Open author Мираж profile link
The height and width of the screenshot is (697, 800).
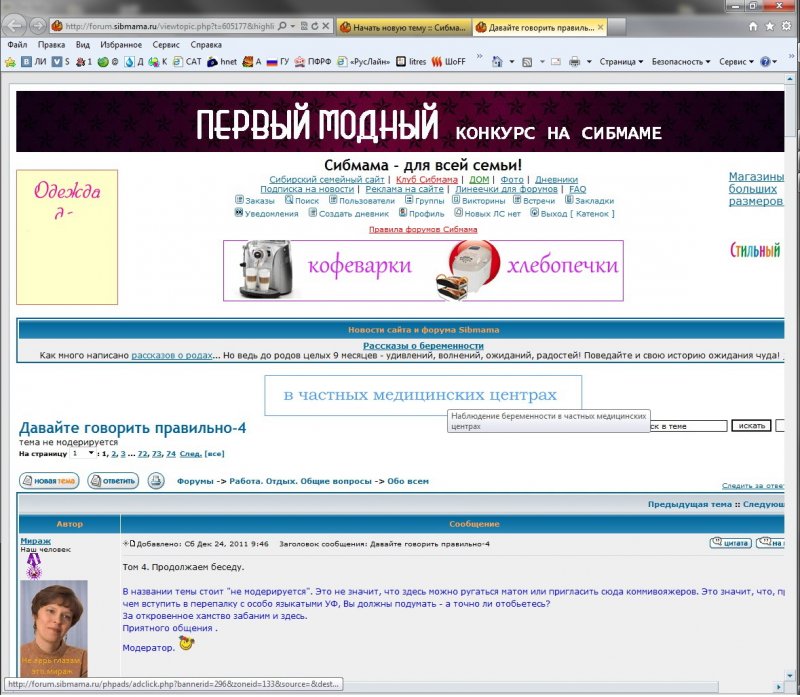(x=35, y=541)
